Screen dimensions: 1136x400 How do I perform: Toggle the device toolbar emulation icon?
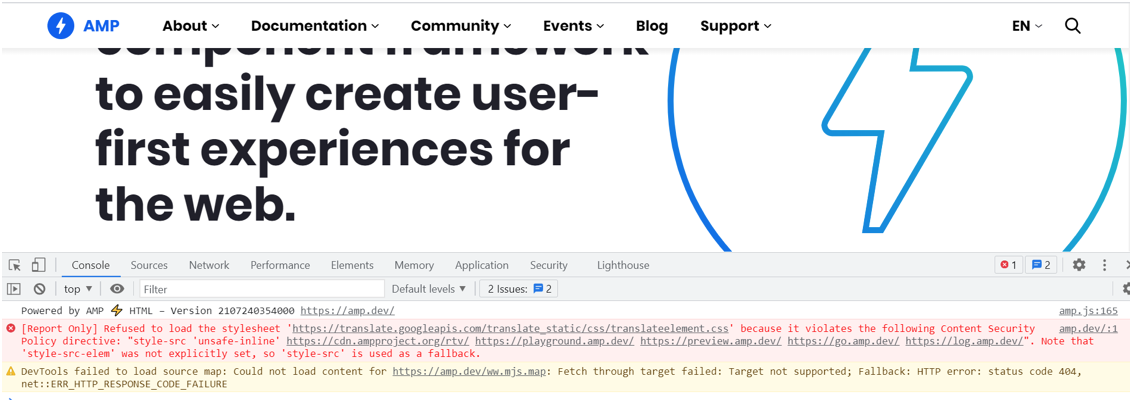click(x=38, y=265)
